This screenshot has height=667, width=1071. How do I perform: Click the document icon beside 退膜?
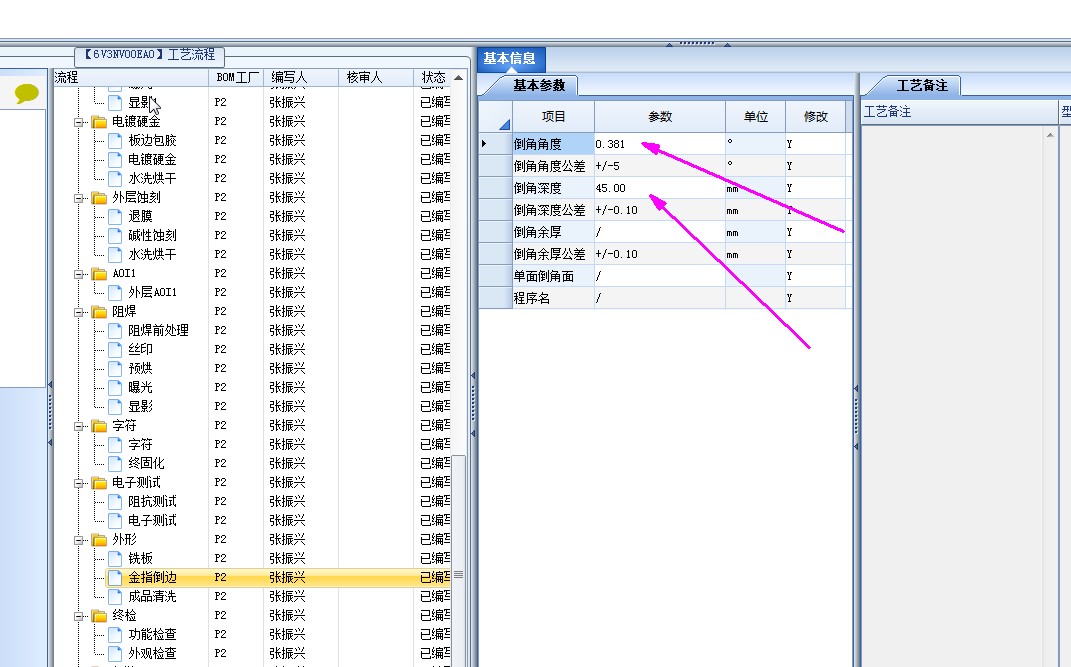(115, 216)
